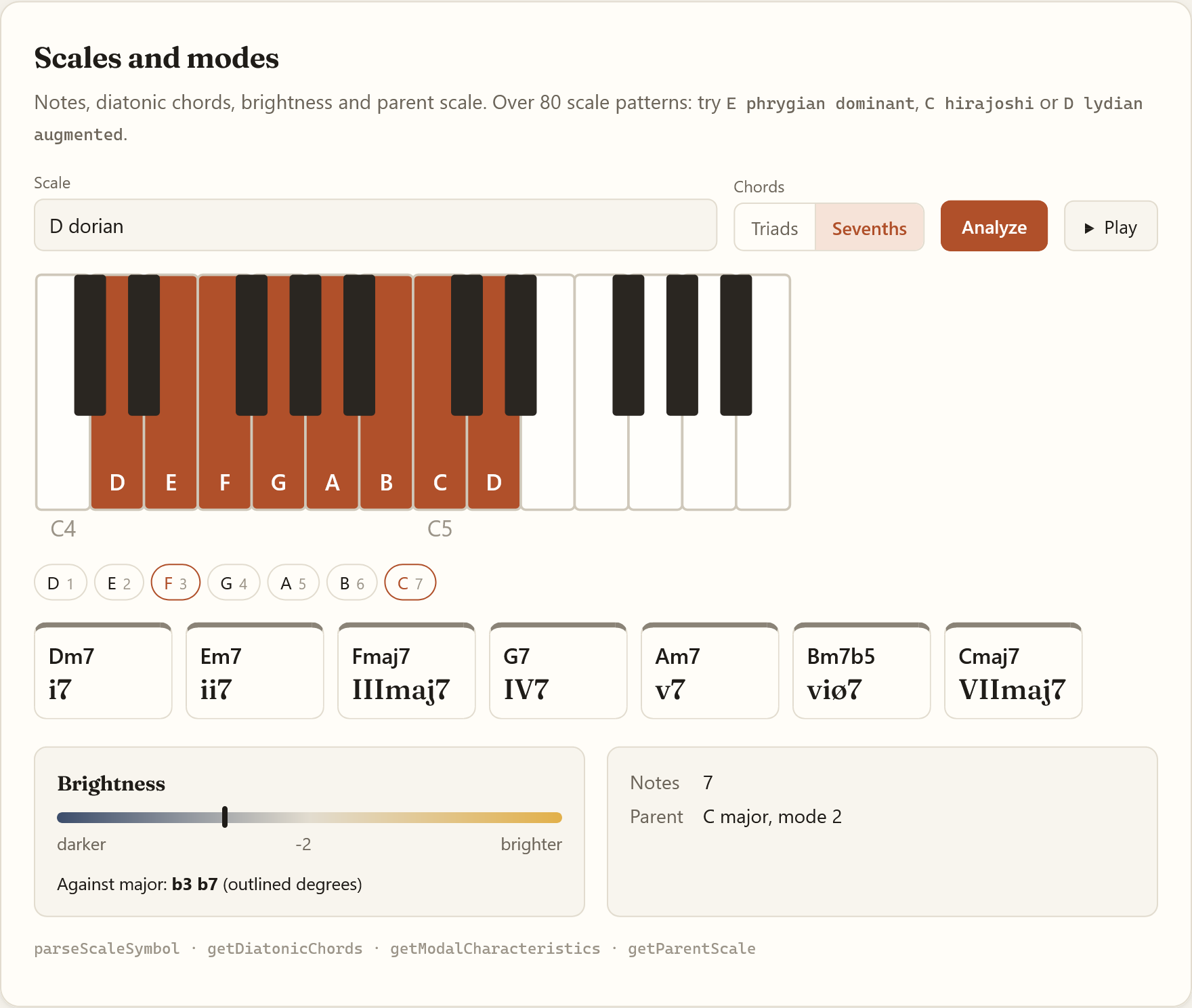Click the 'b3 b7' against major text
1192x1008 pixels.
coord(194,884)
